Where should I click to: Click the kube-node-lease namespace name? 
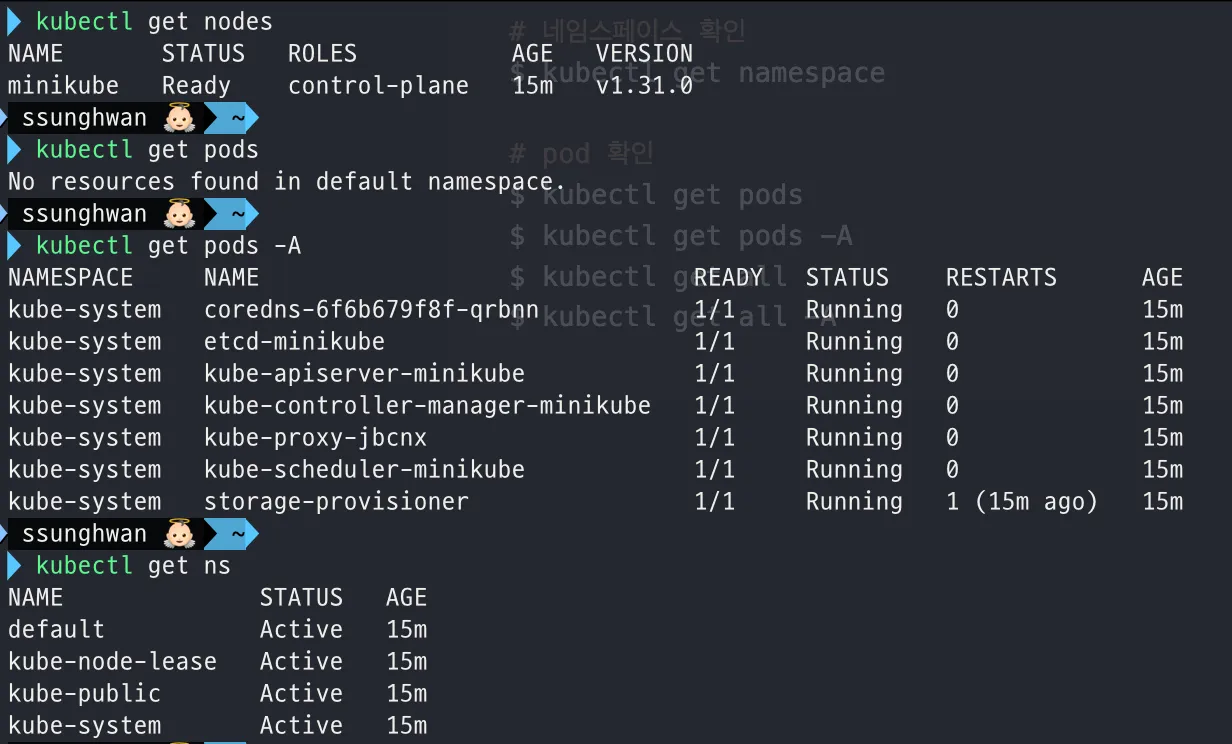[x=112, y=662]
